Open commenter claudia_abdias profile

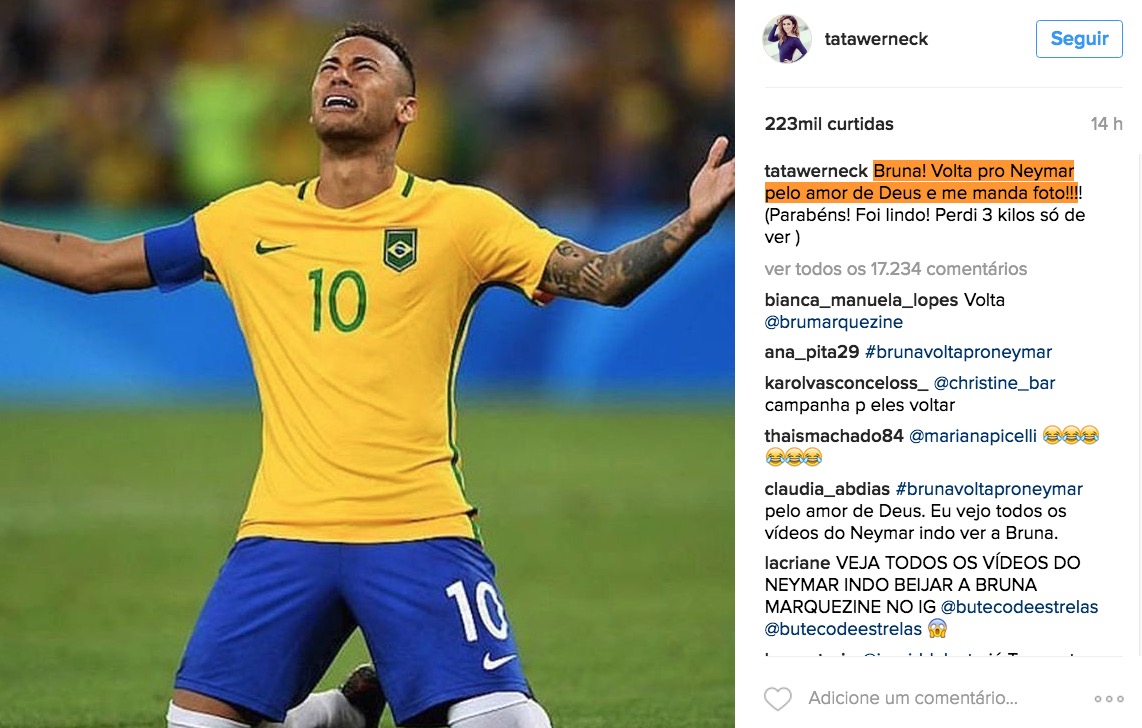[x=827, y=489]
